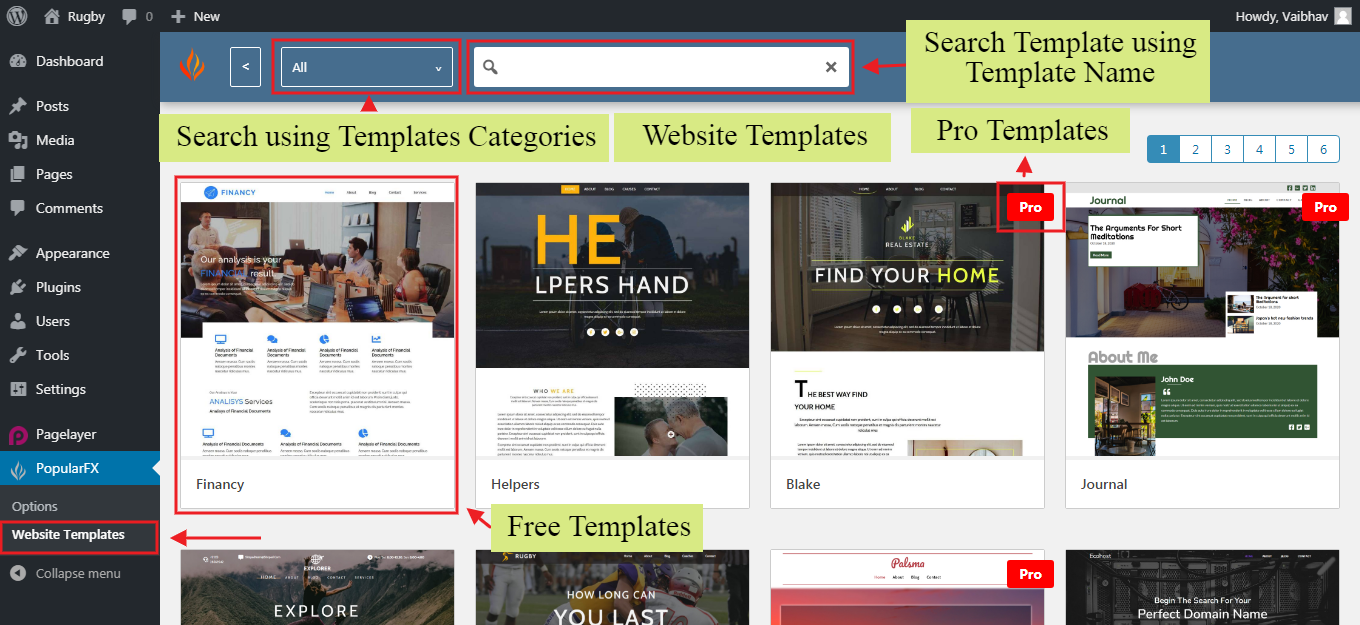Open the Users menu label
Viewport: 1360px width, 625px height.
click(x=53, y=321)
